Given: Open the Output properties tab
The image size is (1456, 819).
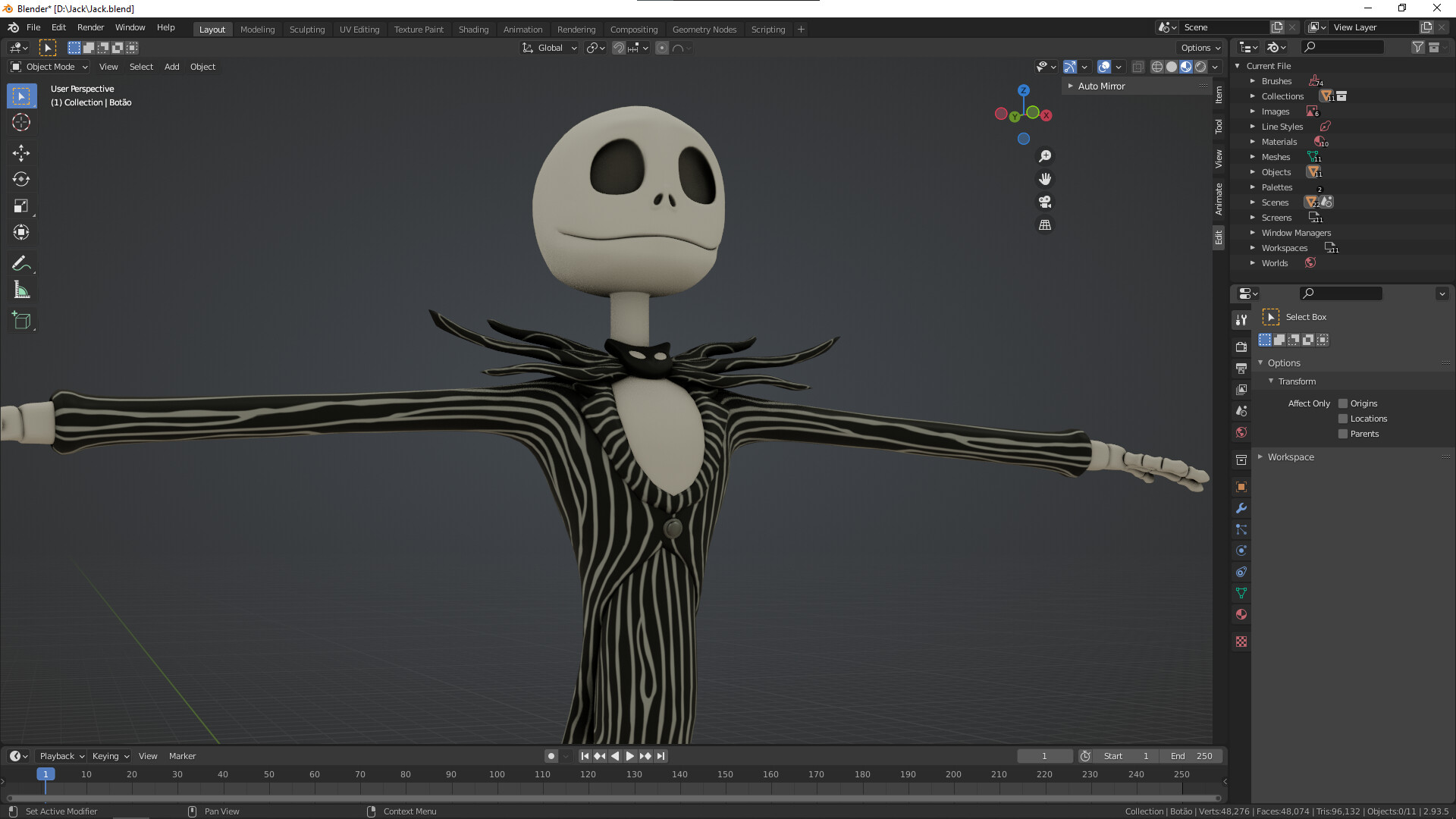Looking at the screenshot, I should click(1241, 368).
